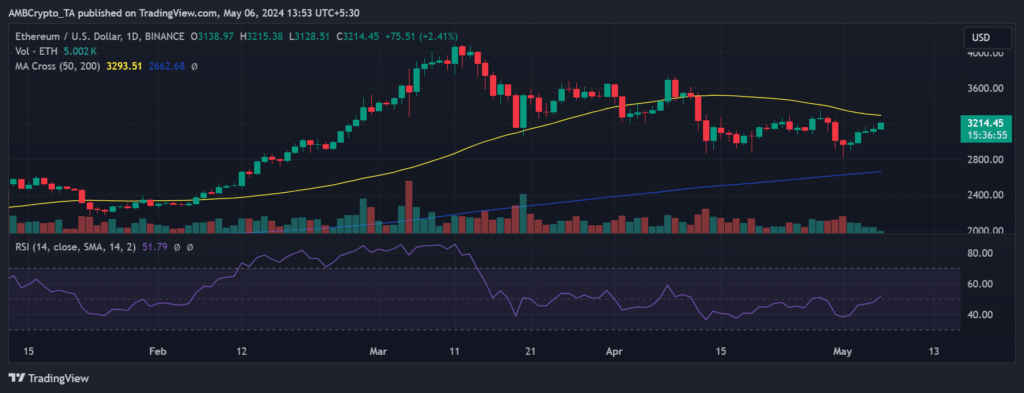Click the 2800.00 price axis label
Screen dimensions: 1024x393
tap(985, 160)
